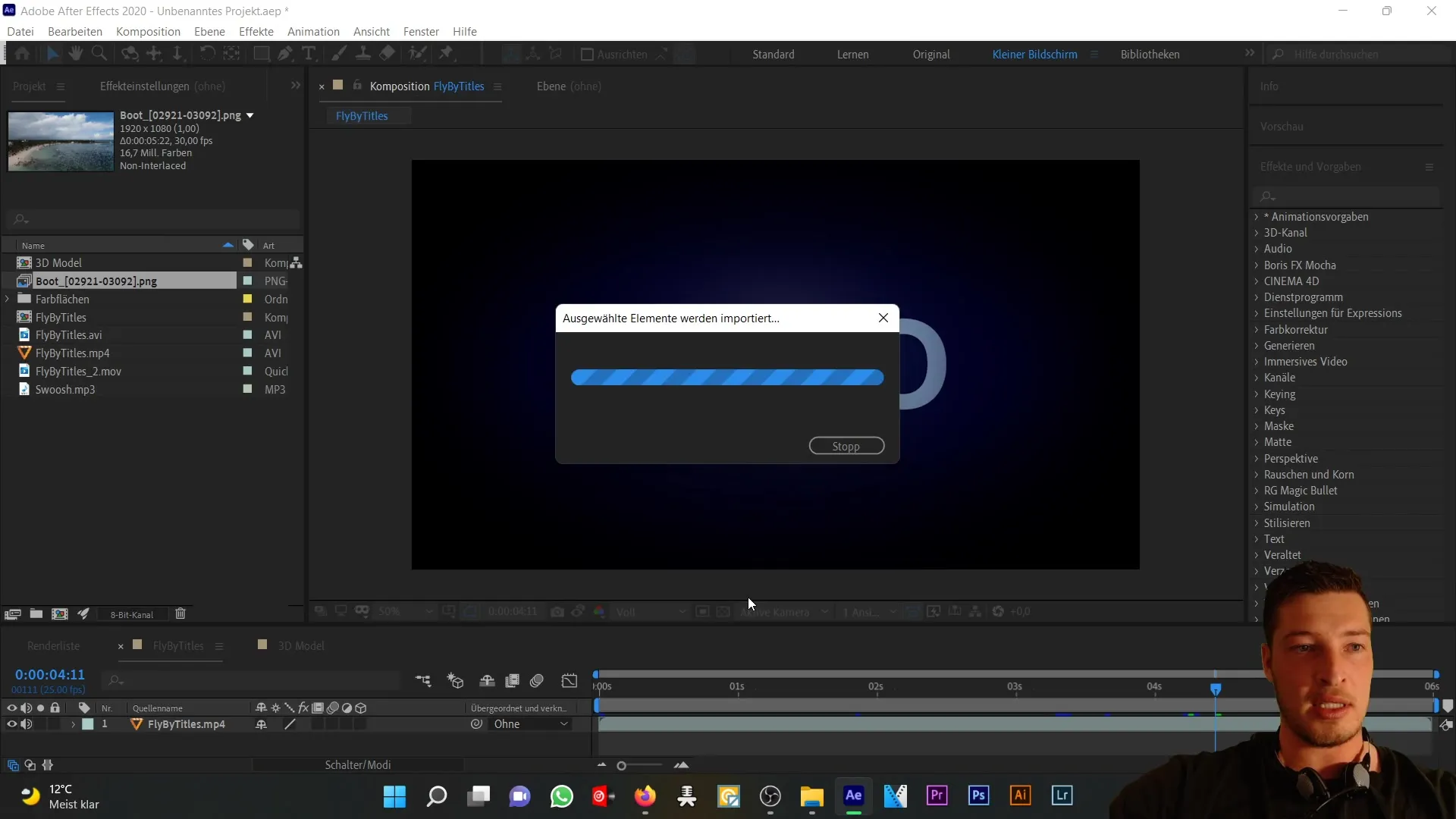Screen dimensions: 1456x819
Task: Create new composition in Project panel
Action: coord(60,614)
